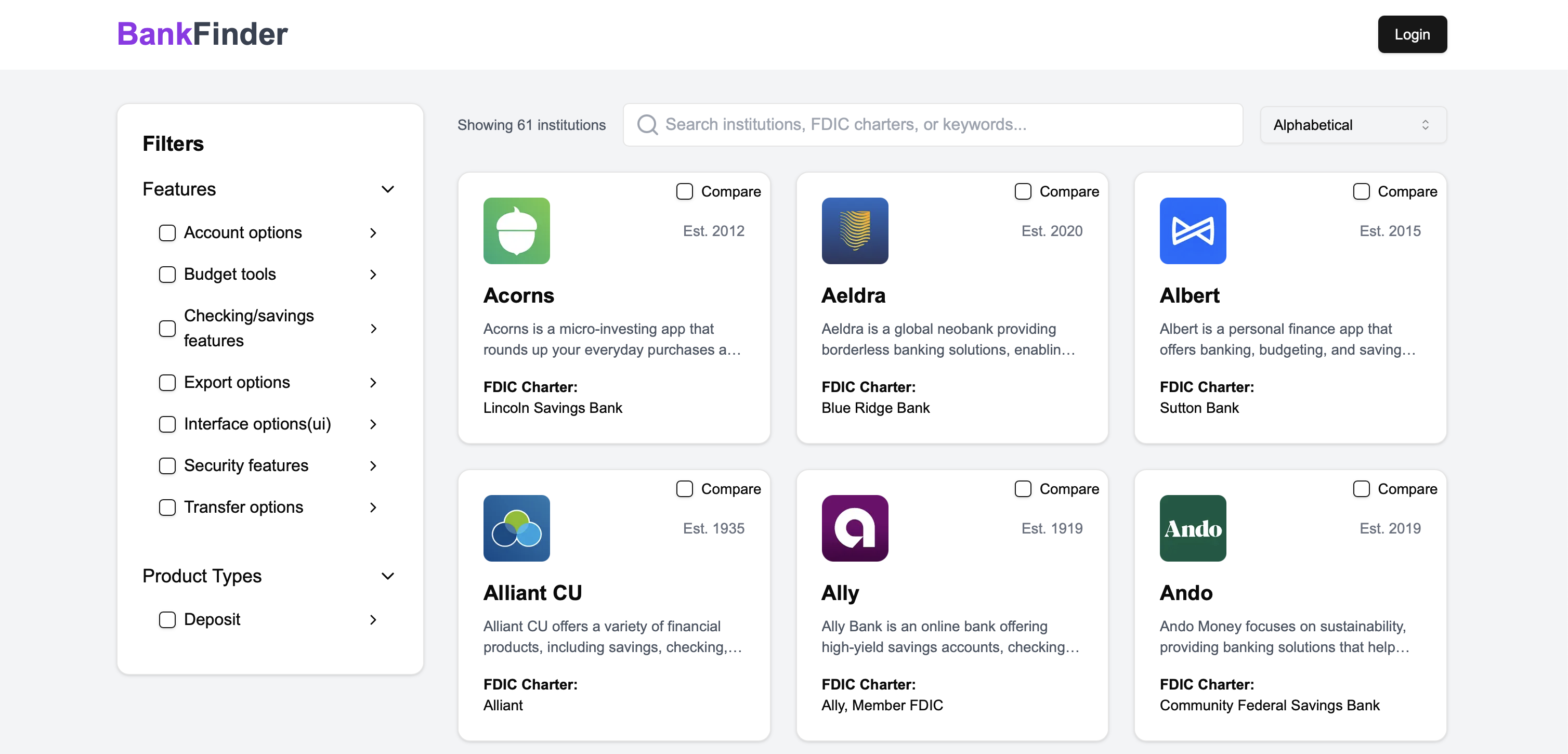Check the Security features checkbox

coord(167,465)
